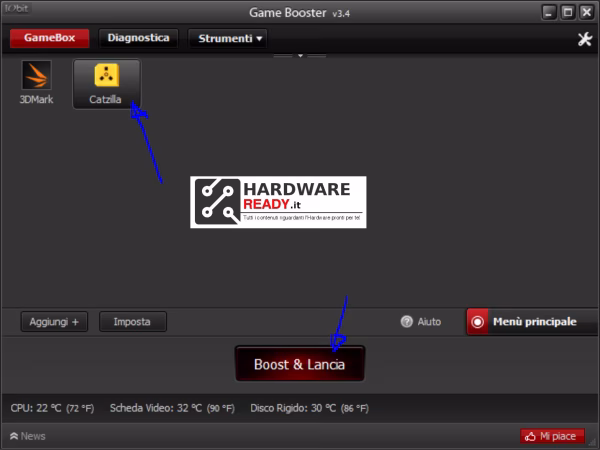Image resolution: width=600 pixels, height=450 pixels.
Task: Close the Game Booster window
Action: pos(587,13)
